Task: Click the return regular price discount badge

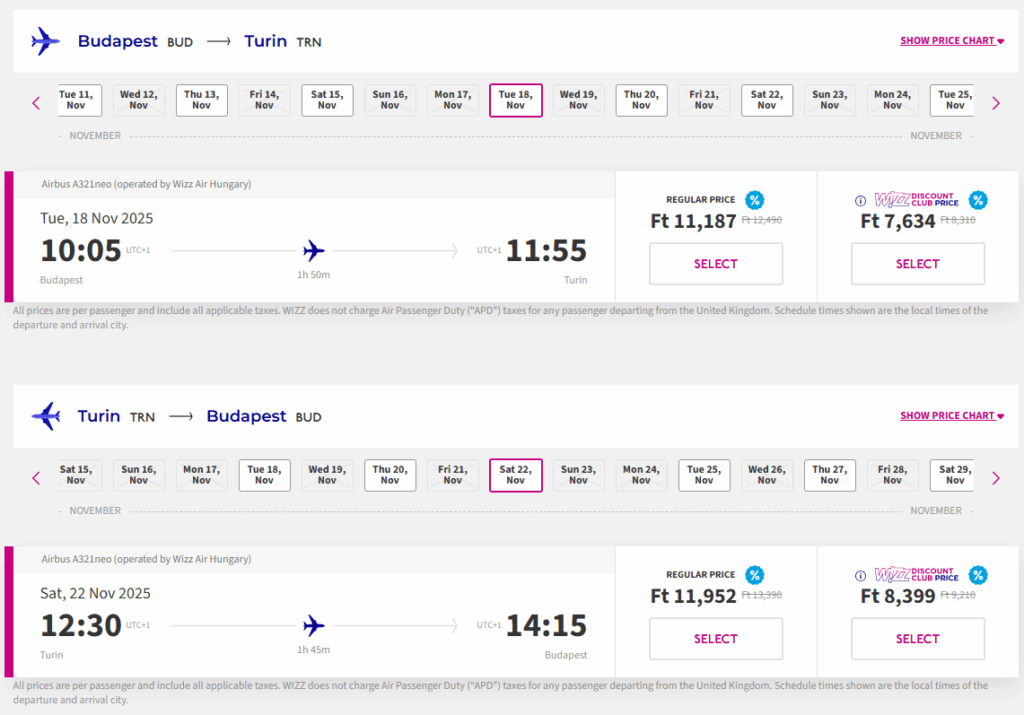Action: (755, 575)
